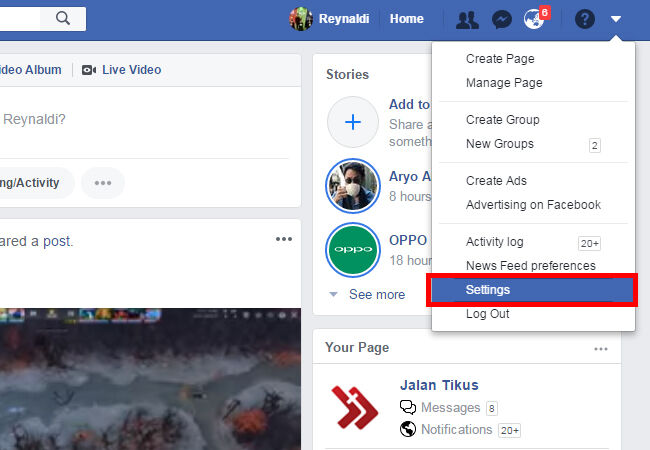Open Jalan Tikus page logo
Image resolution: width=650 pixels, height=450 pixels.
coord(354,407)
